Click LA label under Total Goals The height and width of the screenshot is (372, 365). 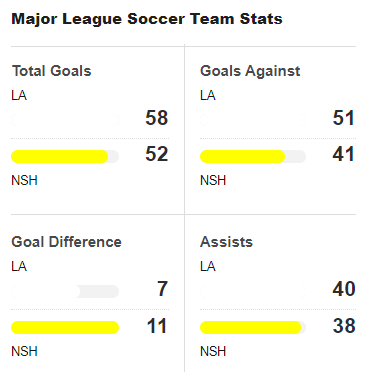click(x=19, y=95)
